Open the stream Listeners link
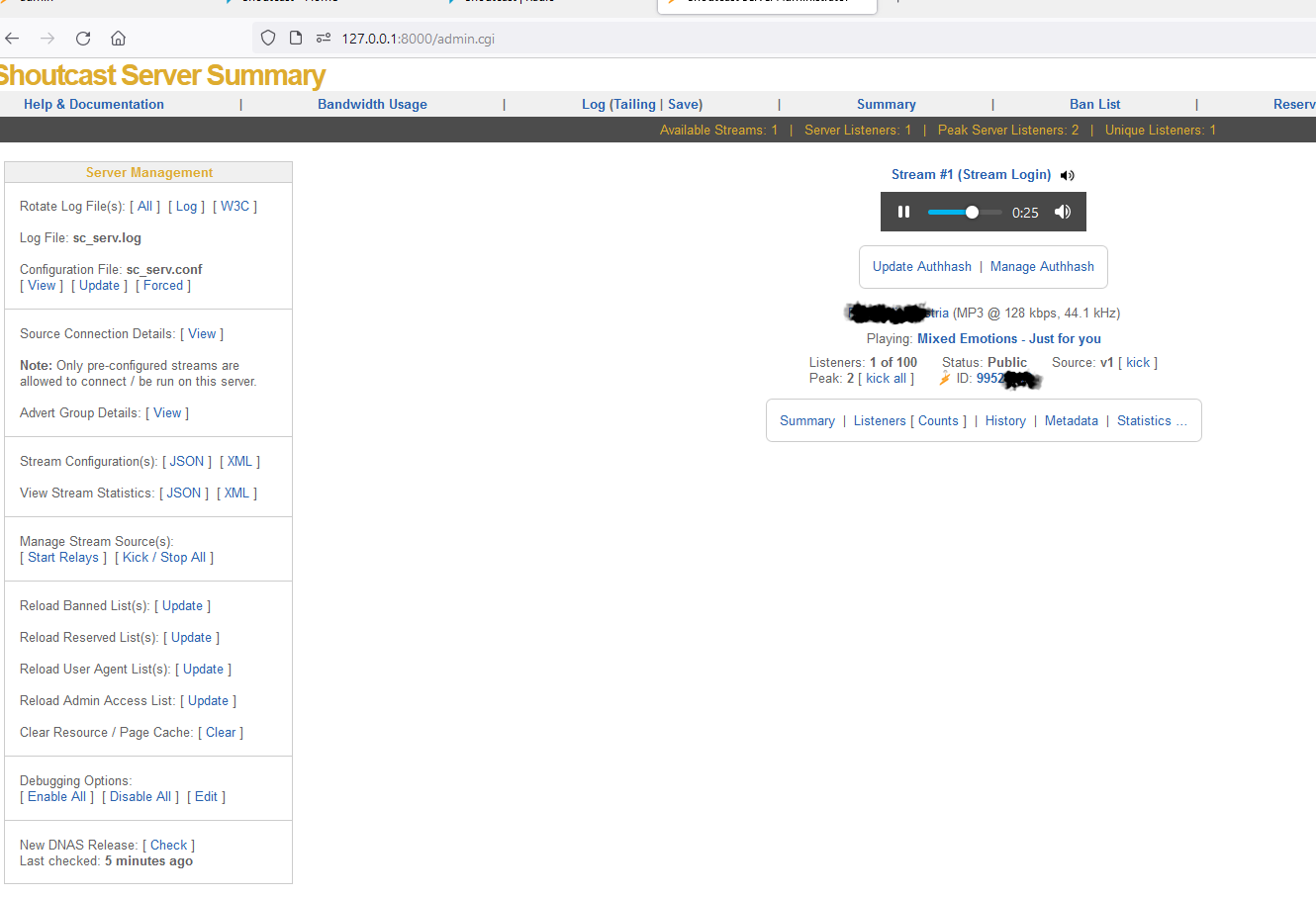The image size is (1316, 898). point(880,420)
